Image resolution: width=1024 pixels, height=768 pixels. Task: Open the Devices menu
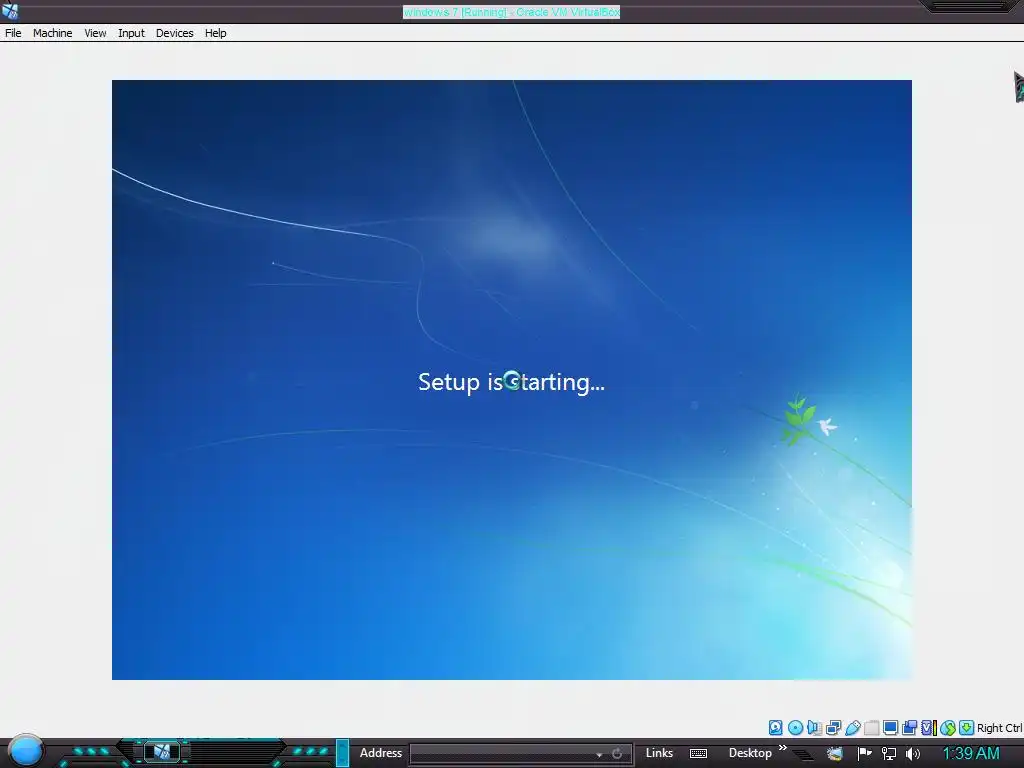point(174,33)
